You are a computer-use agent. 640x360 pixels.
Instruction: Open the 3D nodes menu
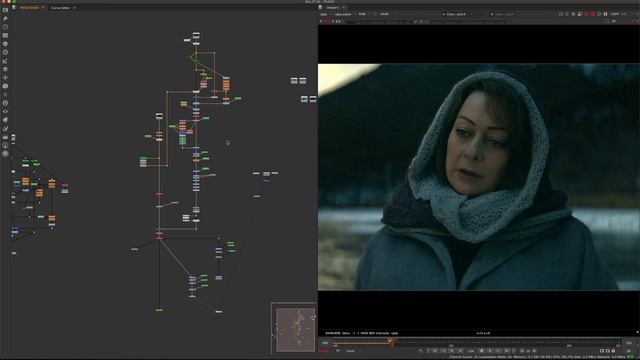coord(5,86)
